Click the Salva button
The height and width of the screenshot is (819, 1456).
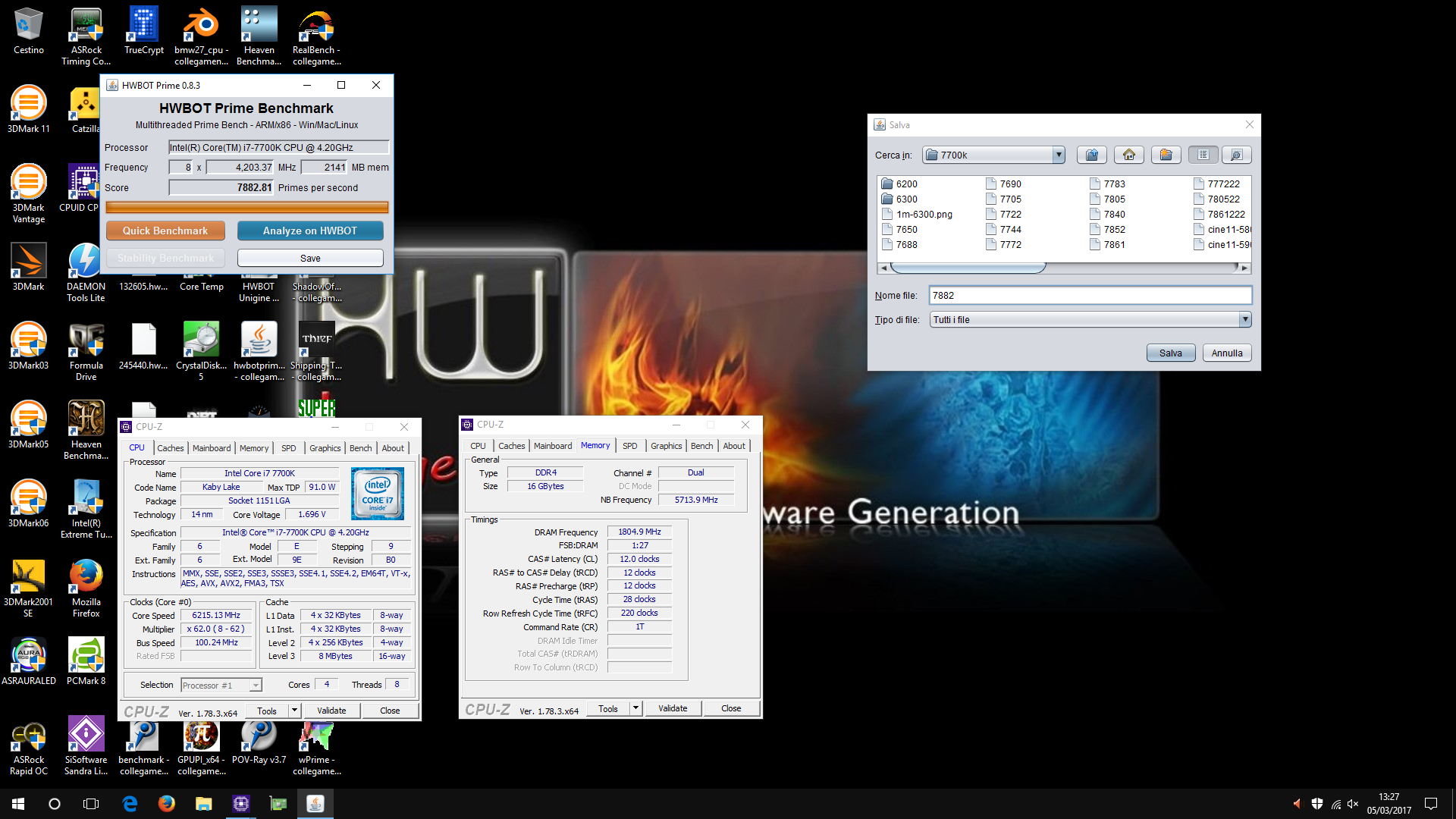1170,353
